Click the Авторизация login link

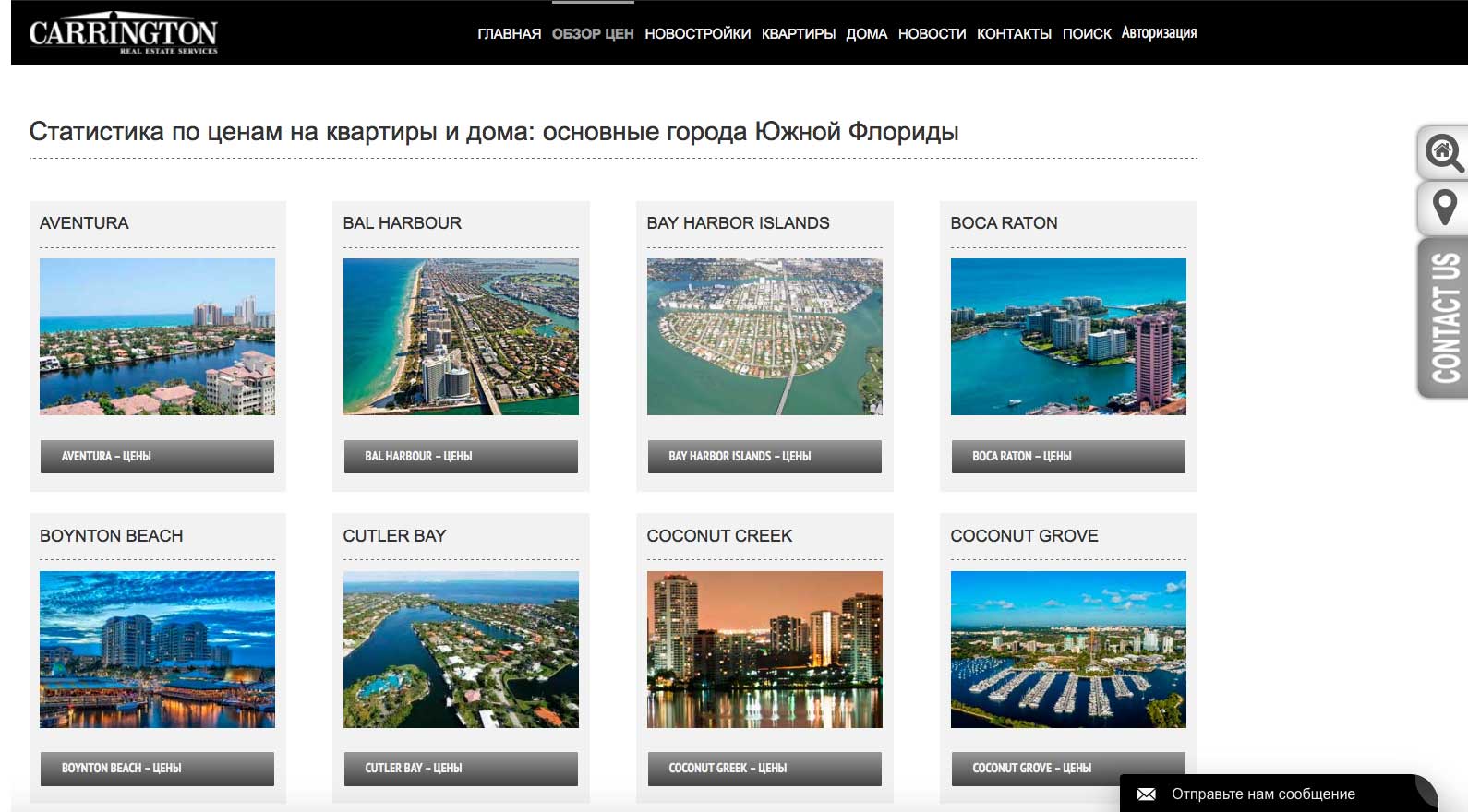(1159, 33)
